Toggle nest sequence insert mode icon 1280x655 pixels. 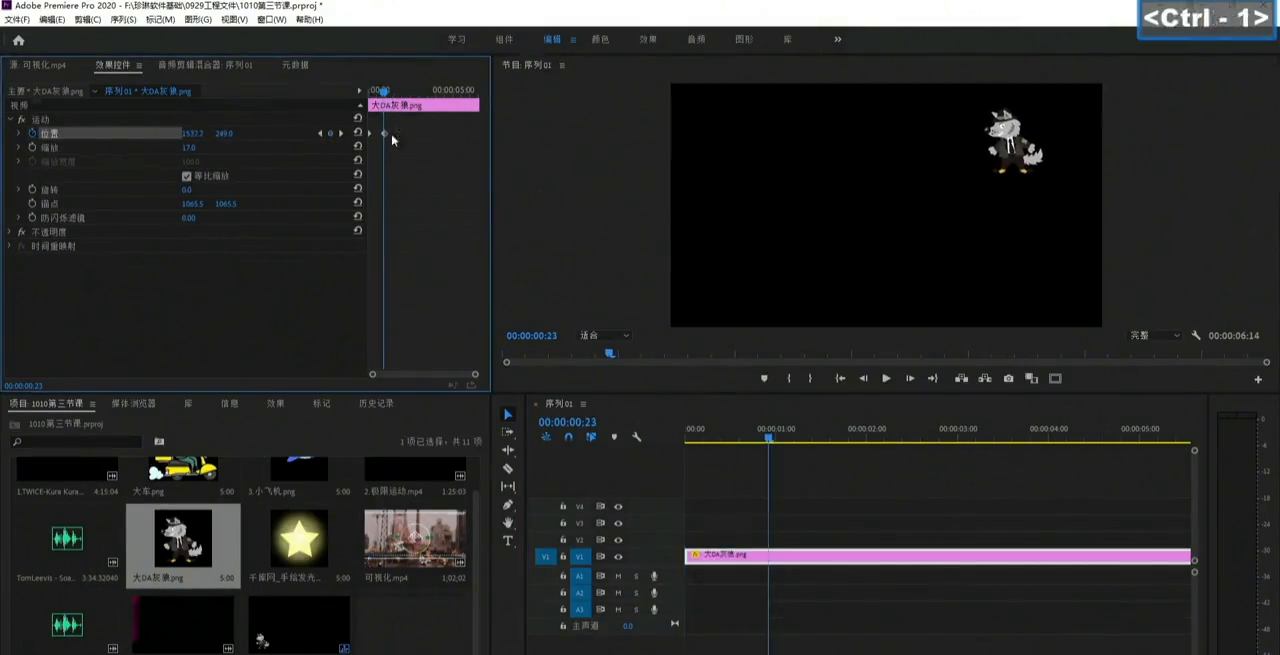[x=546, y=437]
